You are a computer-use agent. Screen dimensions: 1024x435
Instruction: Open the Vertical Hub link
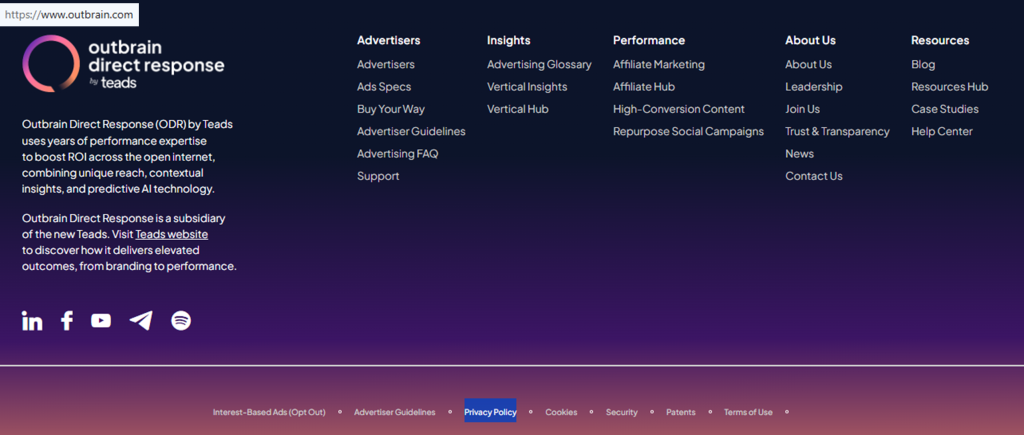click(518, 109)
